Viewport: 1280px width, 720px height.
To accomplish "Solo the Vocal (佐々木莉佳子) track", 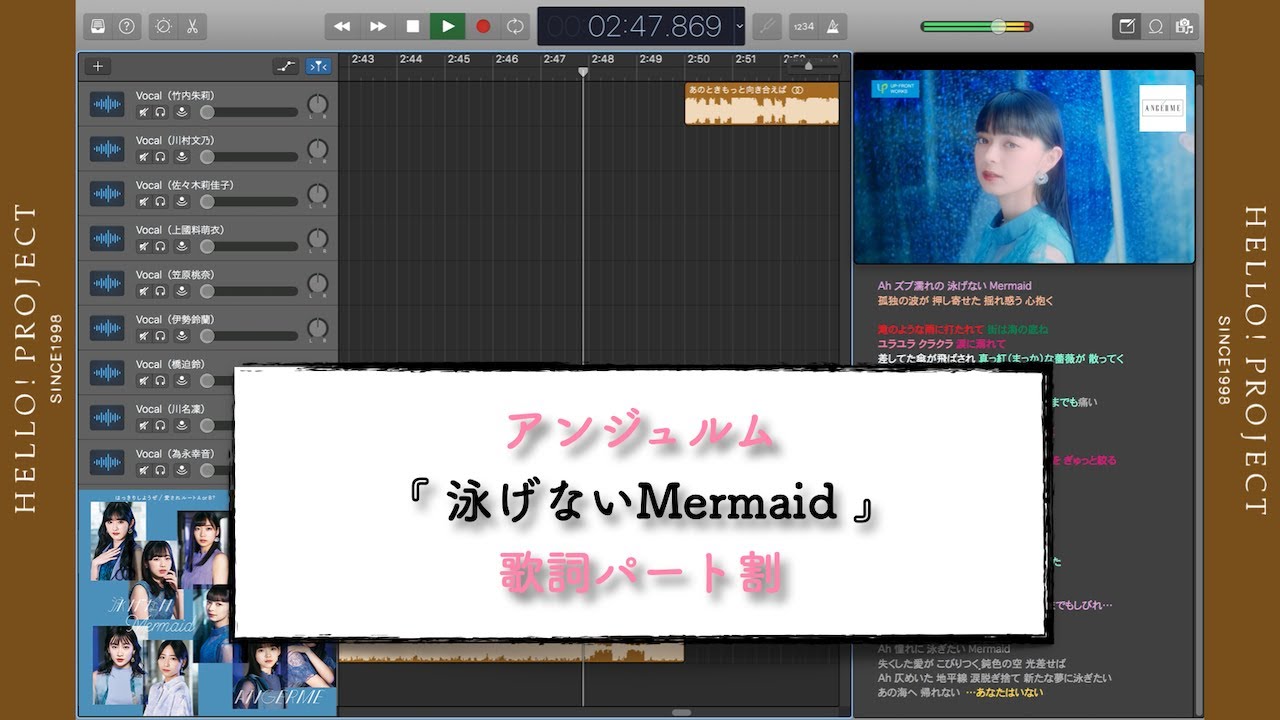I will tap(160, 201).
